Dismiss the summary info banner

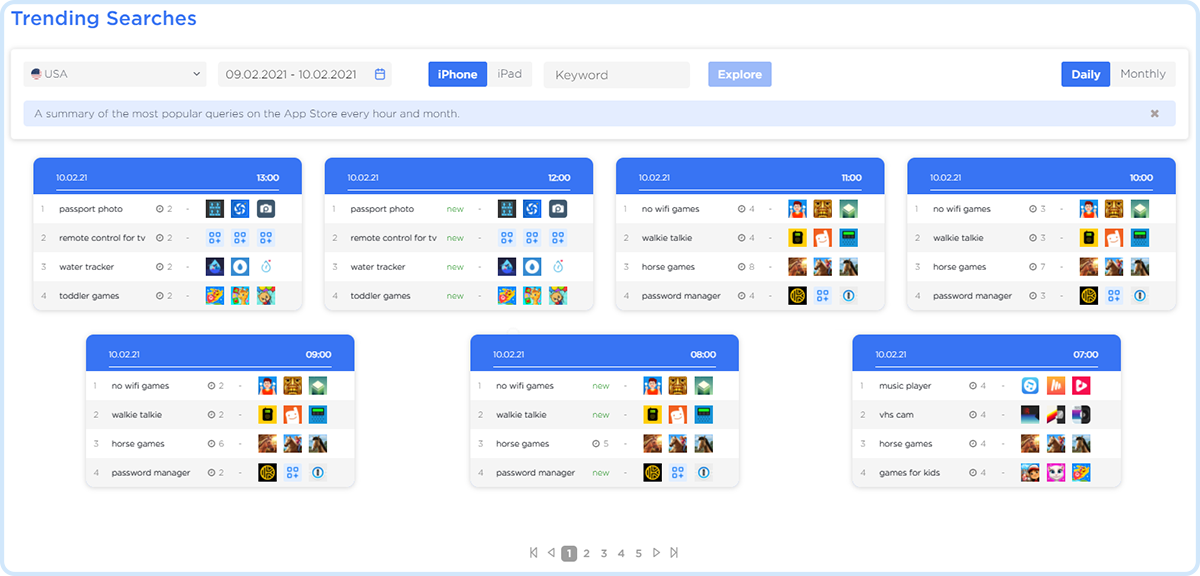point(1154,114)
